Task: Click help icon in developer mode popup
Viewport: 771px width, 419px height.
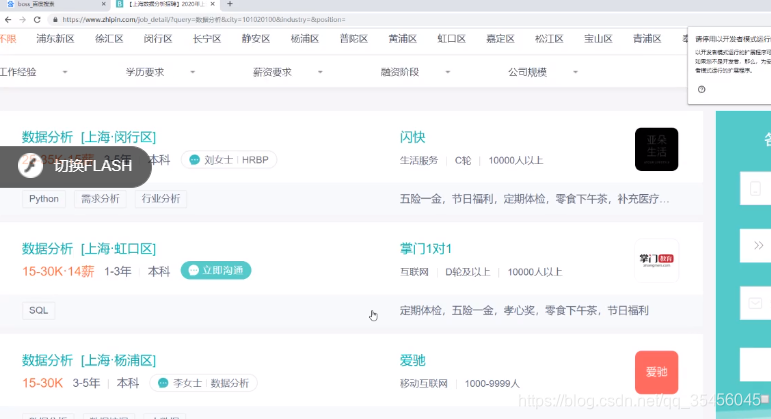Action: [702, 90]
